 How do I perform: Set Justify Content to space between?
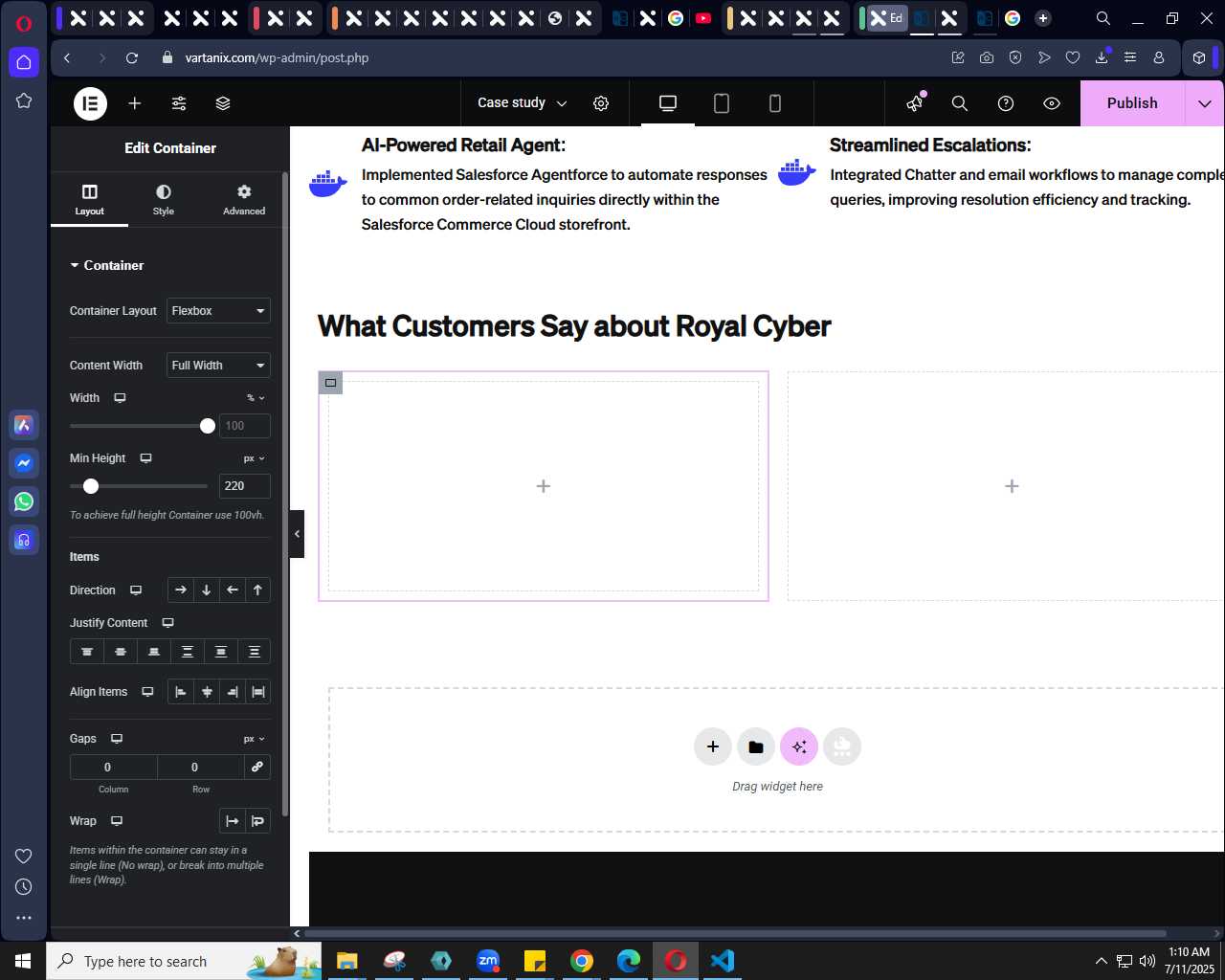point(188,652)
